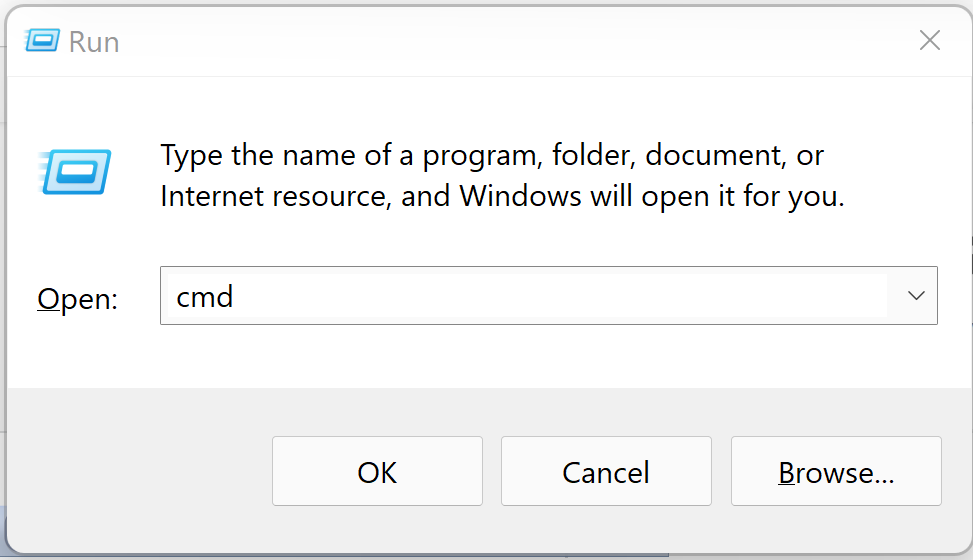Click the underlined B of Browse

(787, 473)
